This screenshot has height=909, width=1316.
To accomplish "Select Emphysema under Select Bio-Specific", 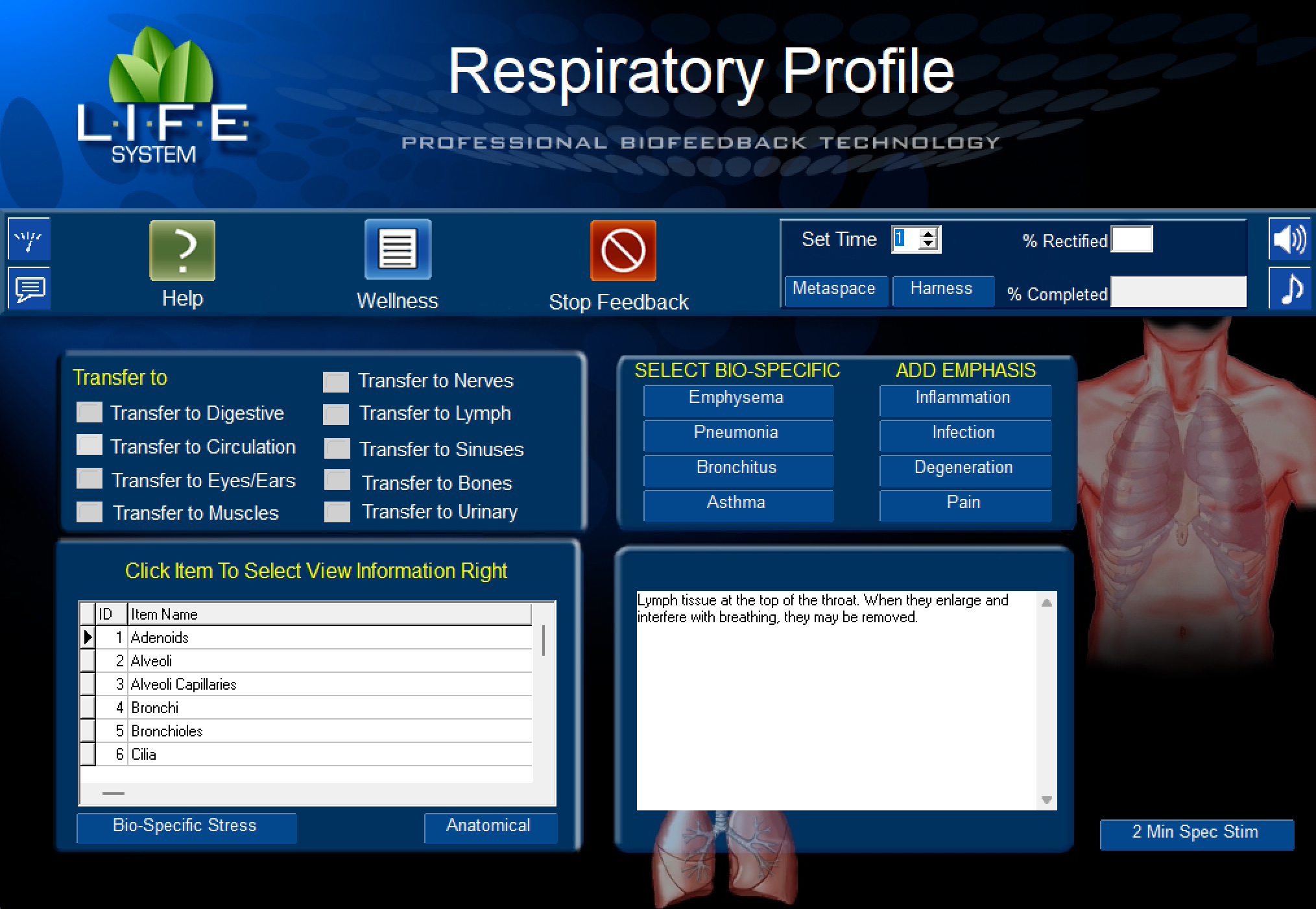I will (738, 398).
